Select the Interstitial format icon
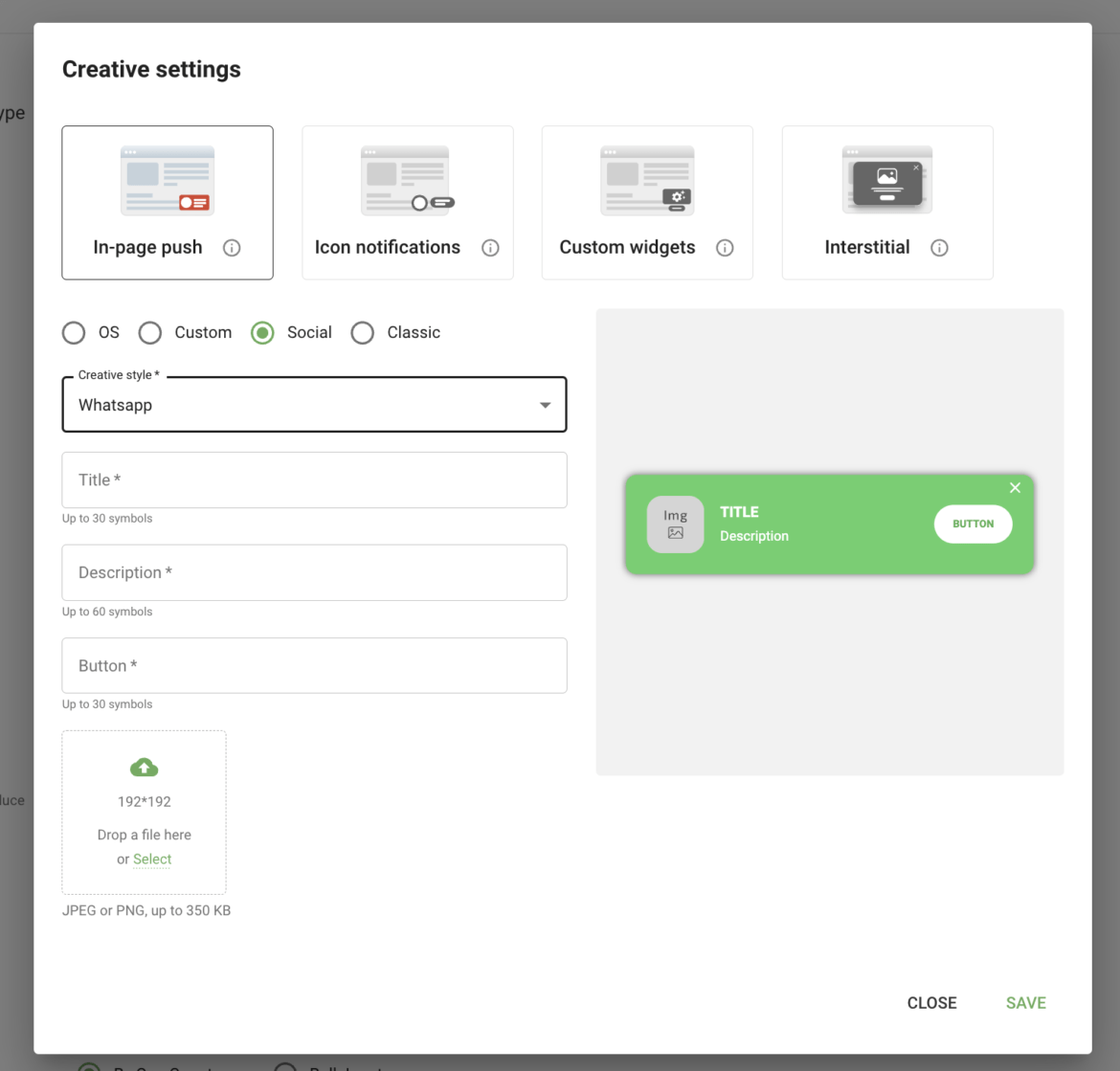The image size is (1120, 1071). point(886,178)
